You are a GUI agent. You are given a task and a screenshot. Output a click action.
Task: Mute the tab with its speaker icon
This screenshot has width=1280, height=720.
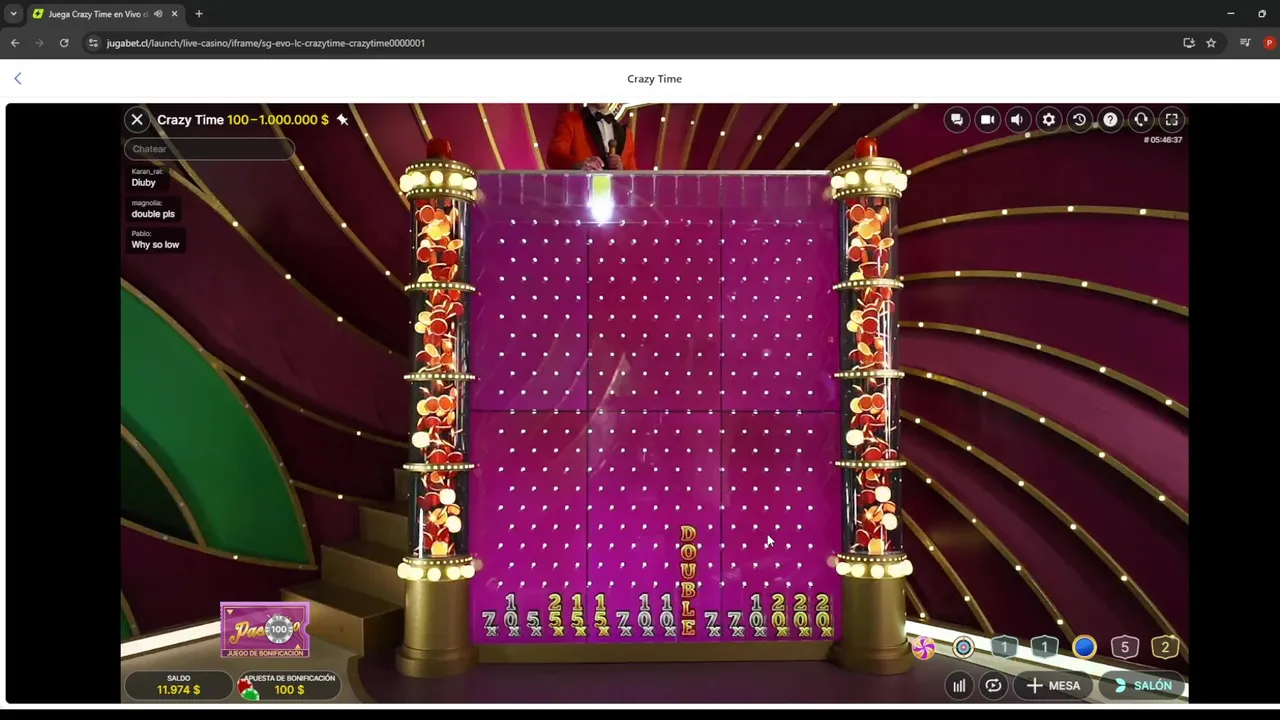tap(157, 14)
